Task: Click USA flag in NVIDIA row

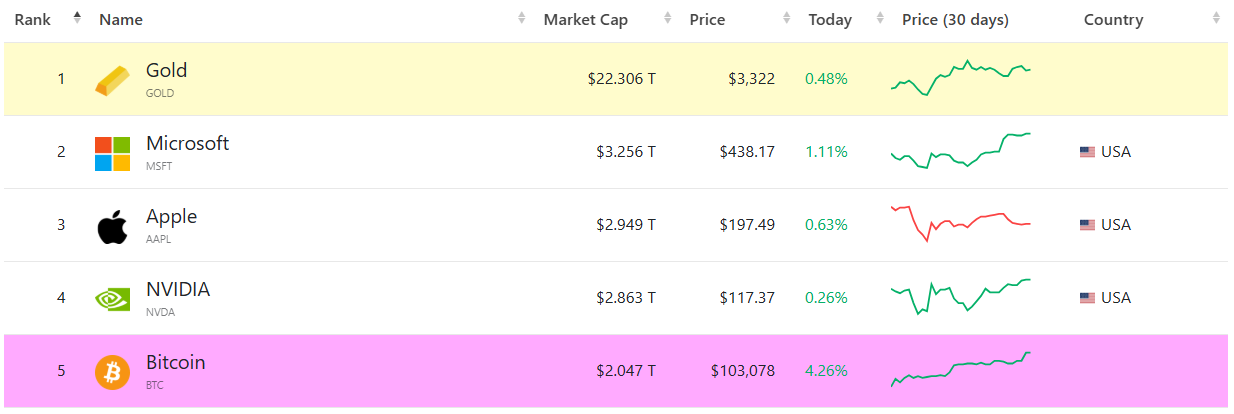Action: pos(1087,298)
